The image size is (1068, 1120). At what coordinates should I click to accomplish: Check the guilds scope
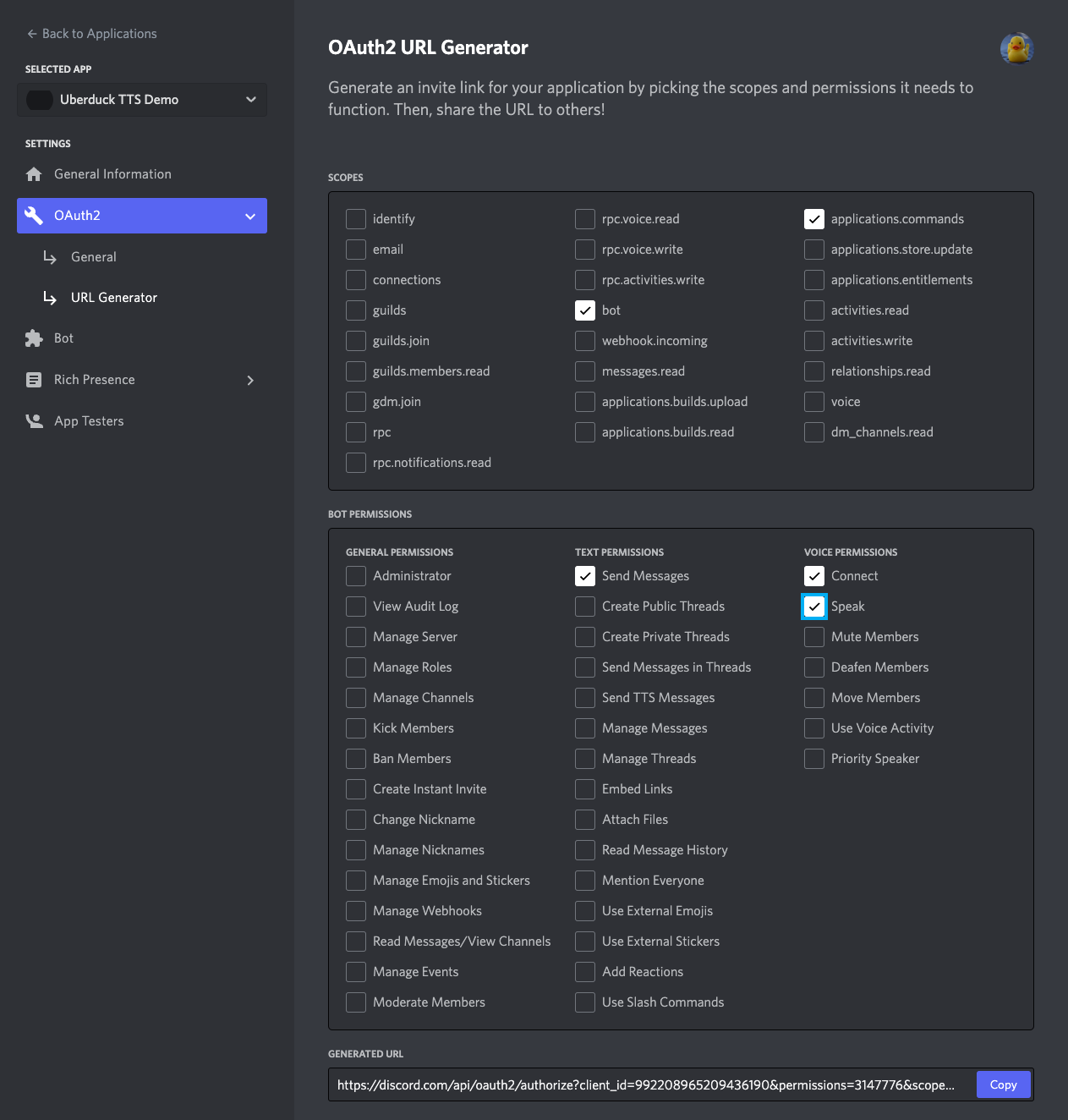pos(356,310)
